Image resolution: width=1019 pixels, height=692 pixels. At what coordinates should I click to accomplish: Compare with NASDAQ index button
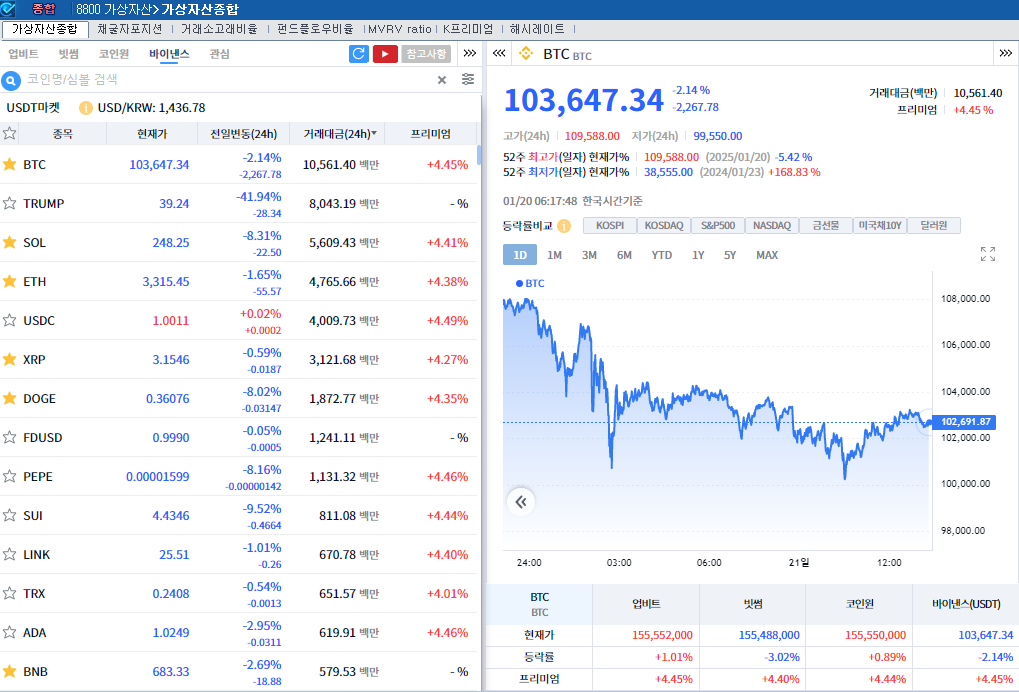tap(772, 226)
